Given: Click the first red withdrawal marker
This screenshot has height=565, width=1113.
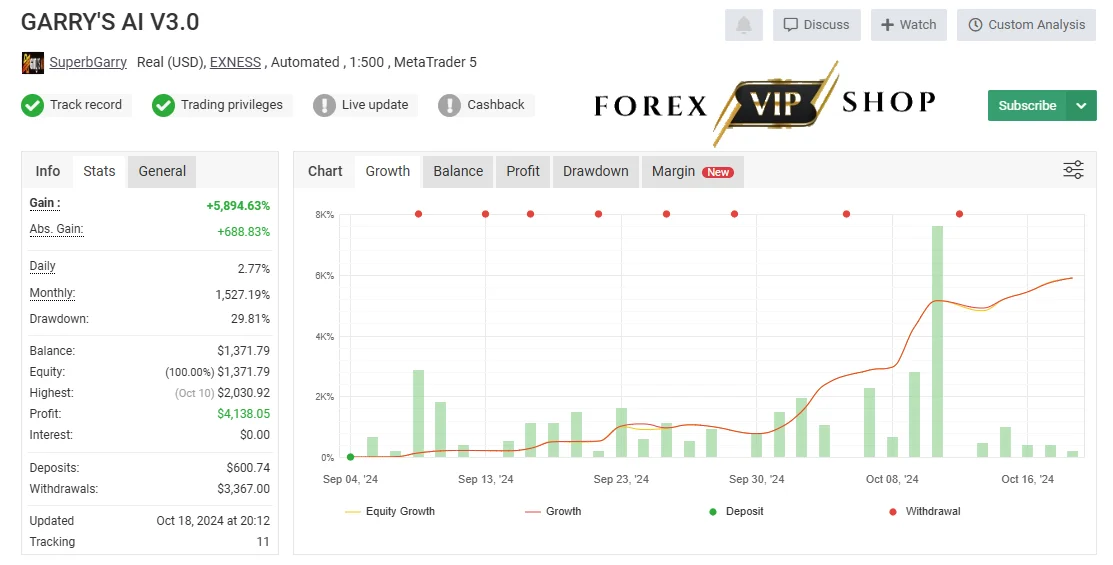Looking at the screenshot, I should coord(419,214).
